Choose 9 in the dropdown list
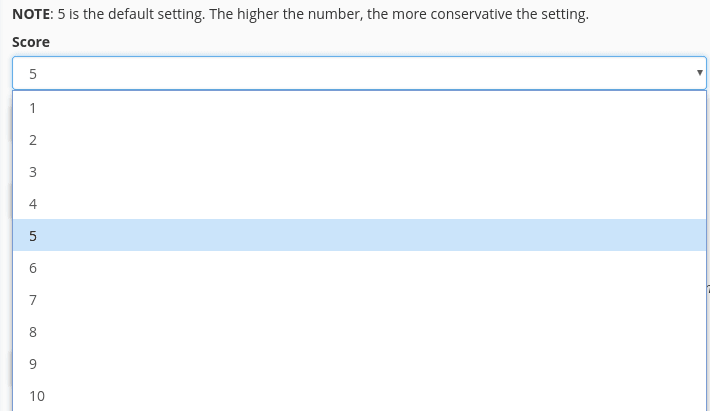The image size is (710, 411). tap(359, 364)
